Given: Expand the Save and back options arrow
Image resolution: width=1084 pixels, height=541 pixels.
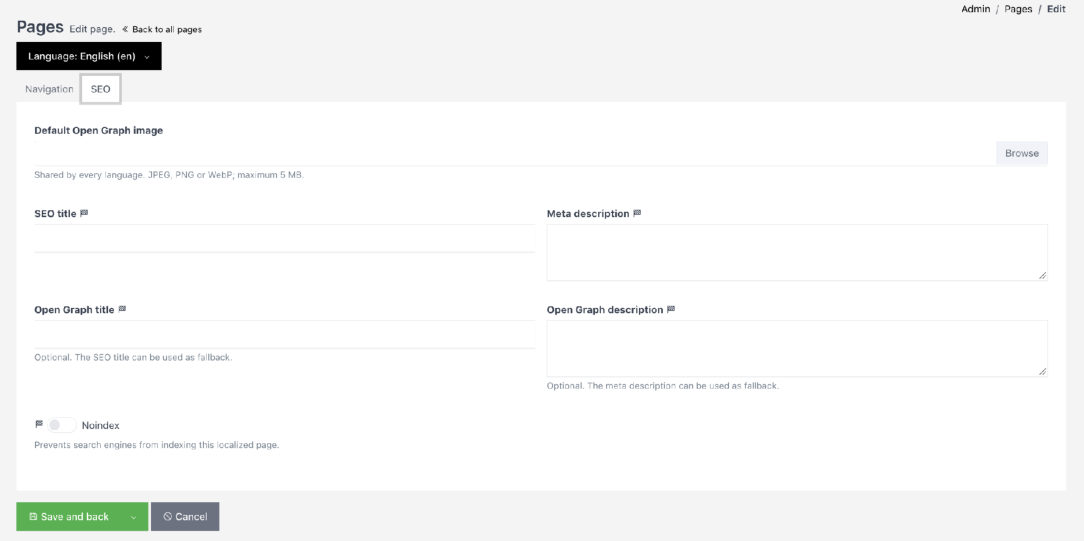Looking at the screenshot, I should click(x=134, y=517).
